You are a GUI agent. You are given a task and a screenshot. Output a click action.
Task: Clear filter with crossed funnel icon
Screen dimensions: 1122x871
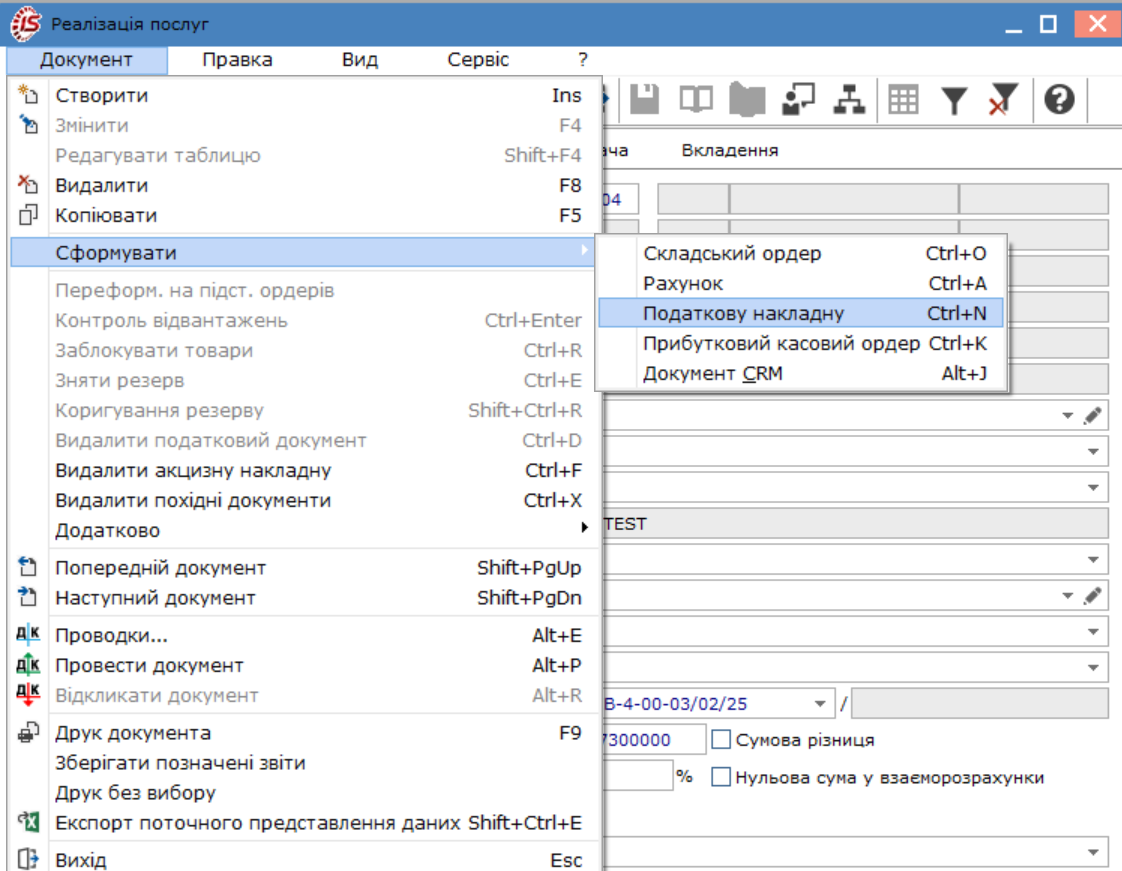[1003, 99]
